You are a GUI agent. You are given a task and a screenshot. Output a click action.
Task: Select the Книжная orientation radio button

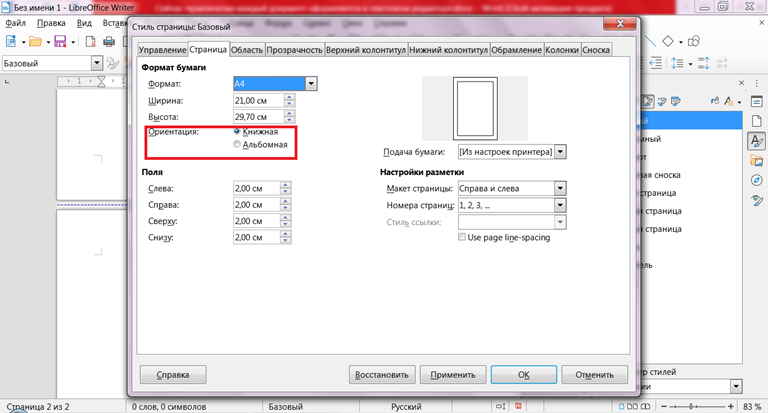237,131
